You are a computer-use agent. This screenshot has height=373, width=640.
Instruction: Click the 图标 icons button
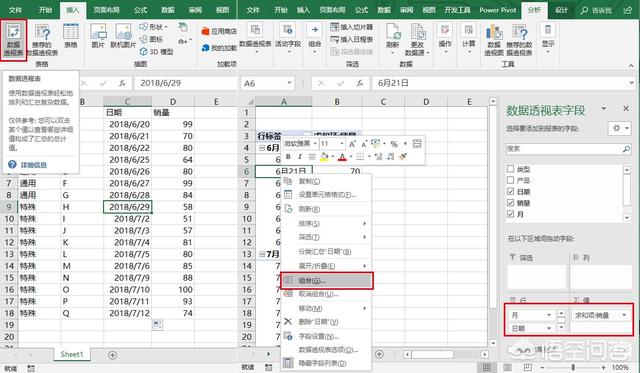point(151,39)
